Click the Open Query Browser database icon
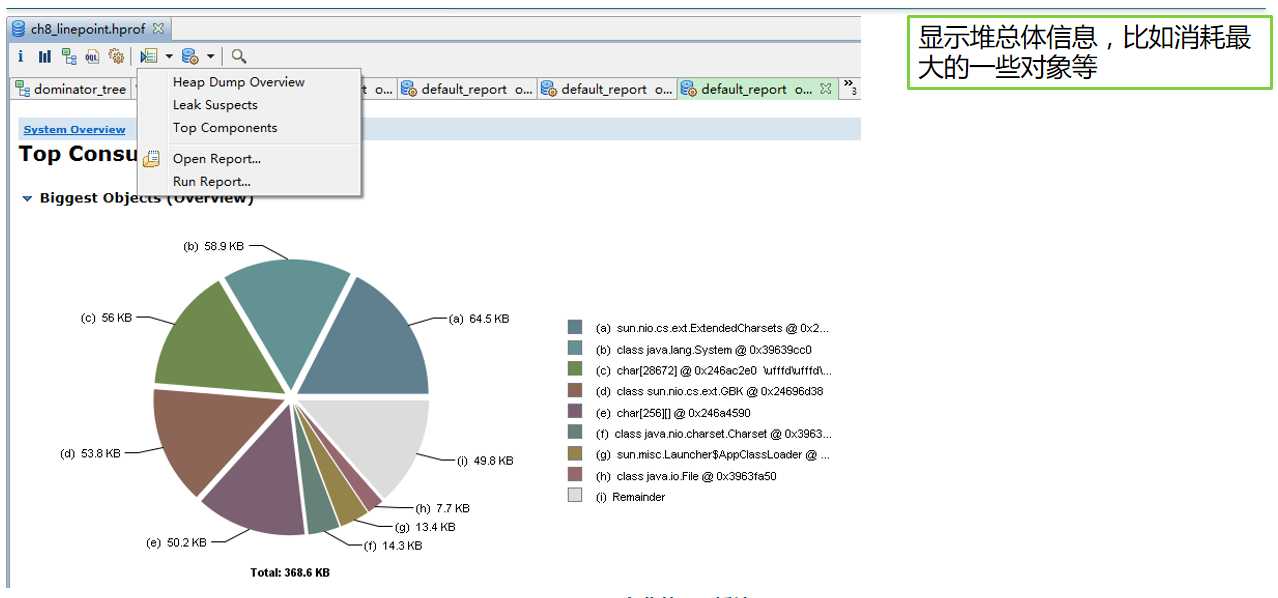The height and width of the screenshot is (598, 1278). (191, 56)
